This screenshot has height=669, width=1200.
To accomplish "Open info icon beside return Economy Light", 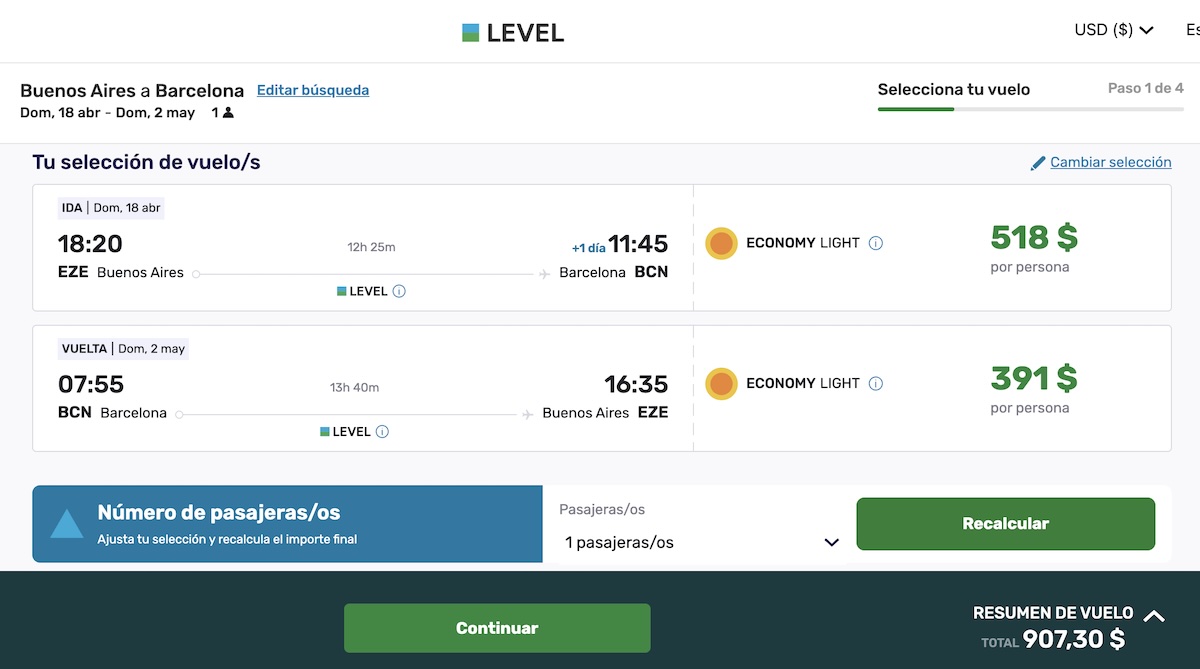I will pyautogui.click(x=876, y=383).
